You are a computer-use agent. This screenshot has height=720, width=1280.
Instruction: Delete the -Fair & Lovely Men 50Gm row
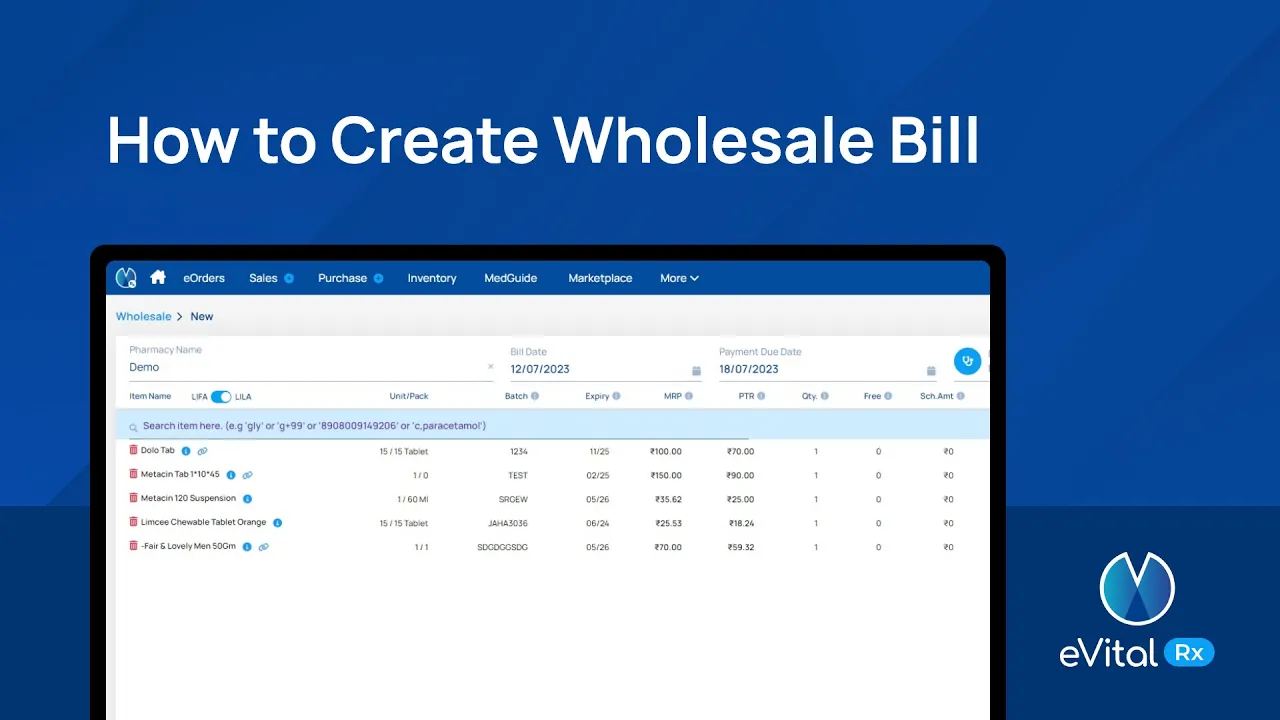pos(133,546)
